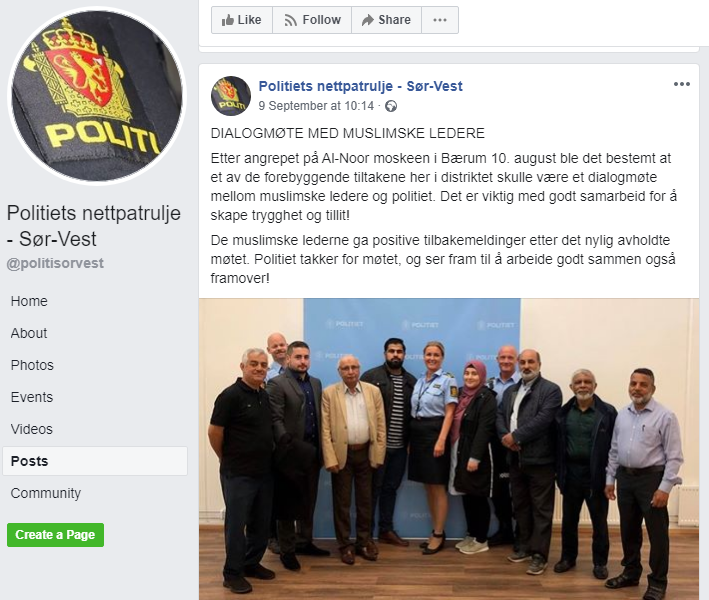
Task: View the large Politi page profile picture
Action: (x=96, y=96)
